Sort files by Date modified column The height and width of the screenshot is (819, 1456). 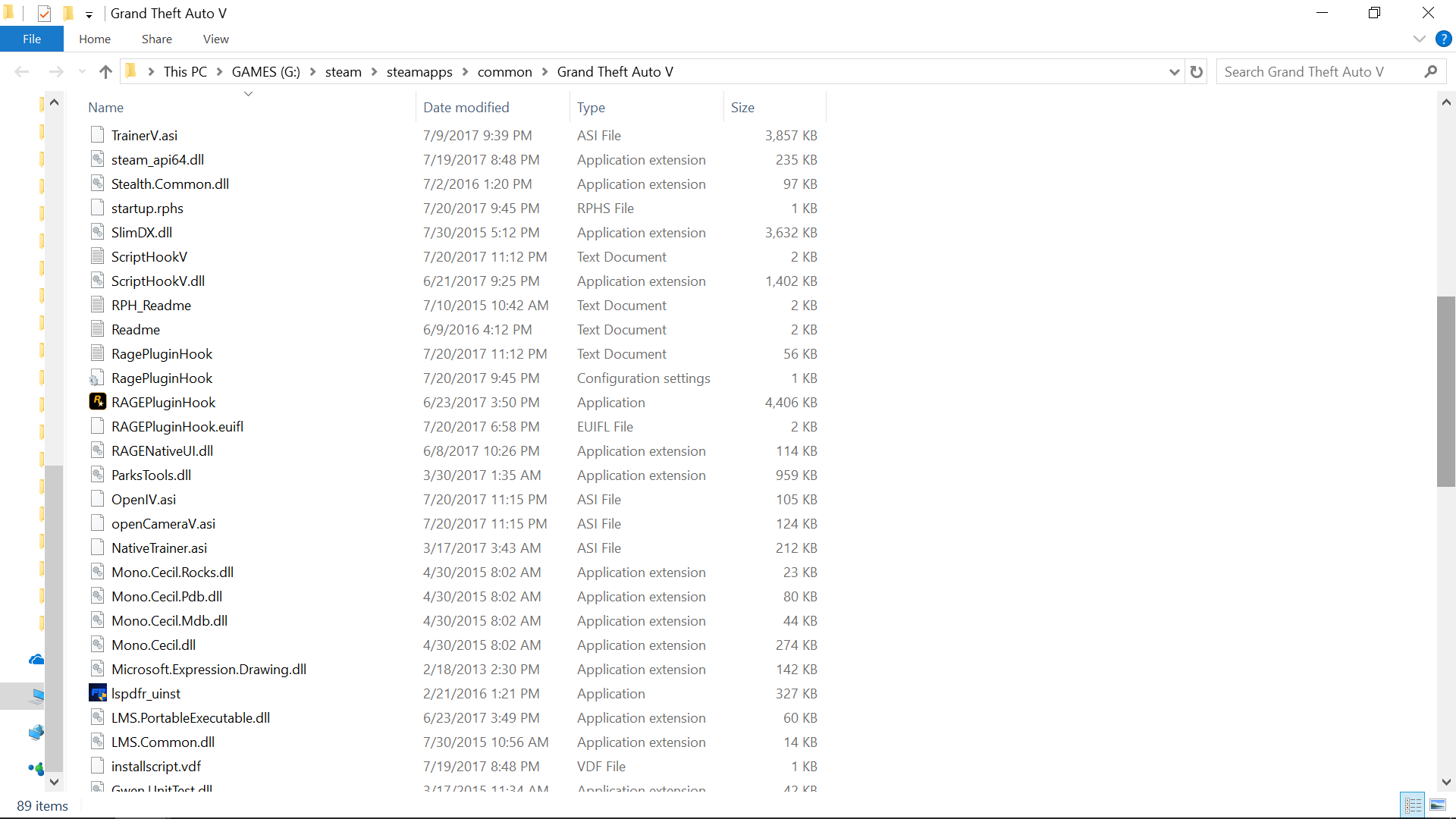466,108
